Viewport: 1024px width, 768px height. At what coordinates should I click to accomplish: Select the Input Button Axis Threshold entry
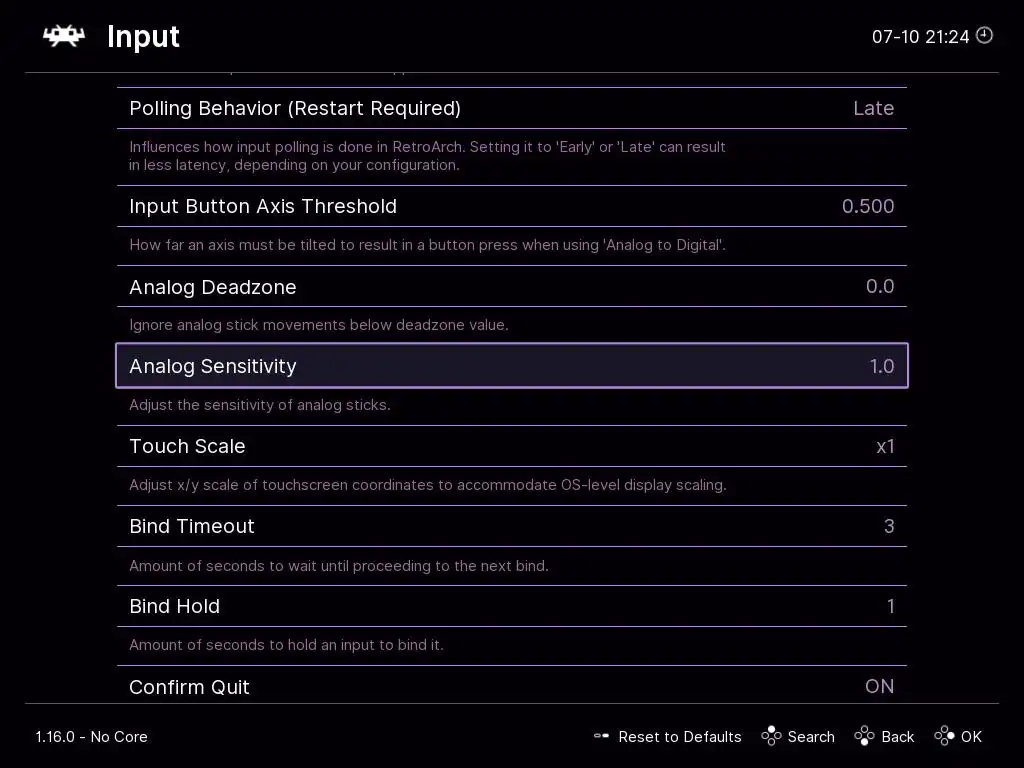pos(263,206)
